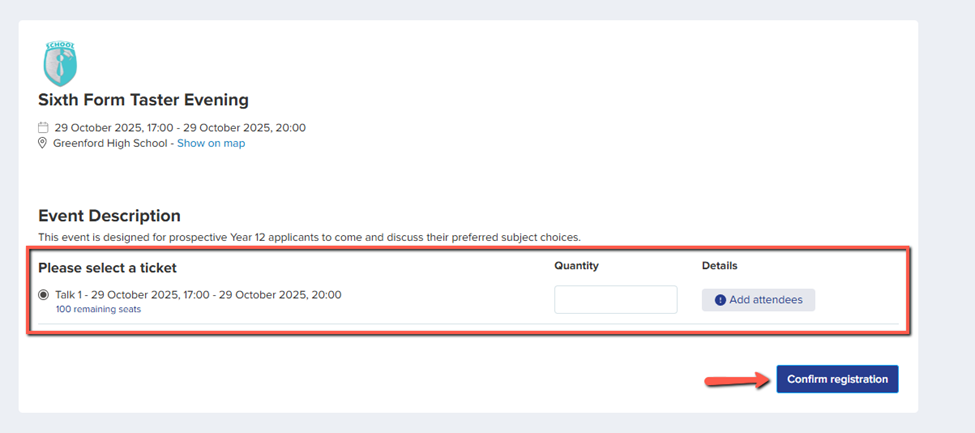Viewport: 975px width, 433px height.
Task: Click the exclamation icon in Add attendees
Action: pyautogui.click(x=720, y=300)
